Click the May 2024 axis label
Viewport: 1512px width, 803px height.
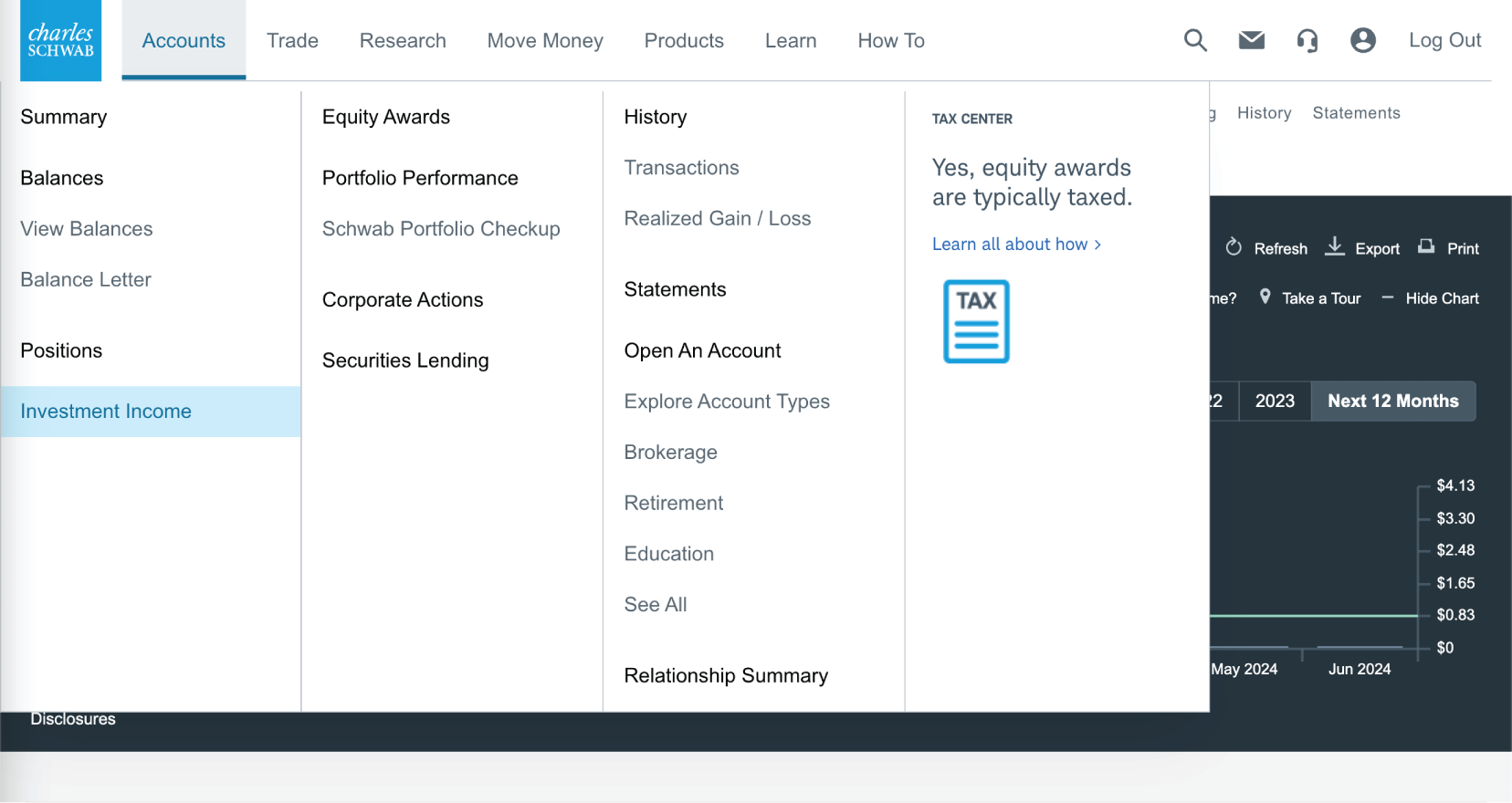click(x=1244, y=669)
